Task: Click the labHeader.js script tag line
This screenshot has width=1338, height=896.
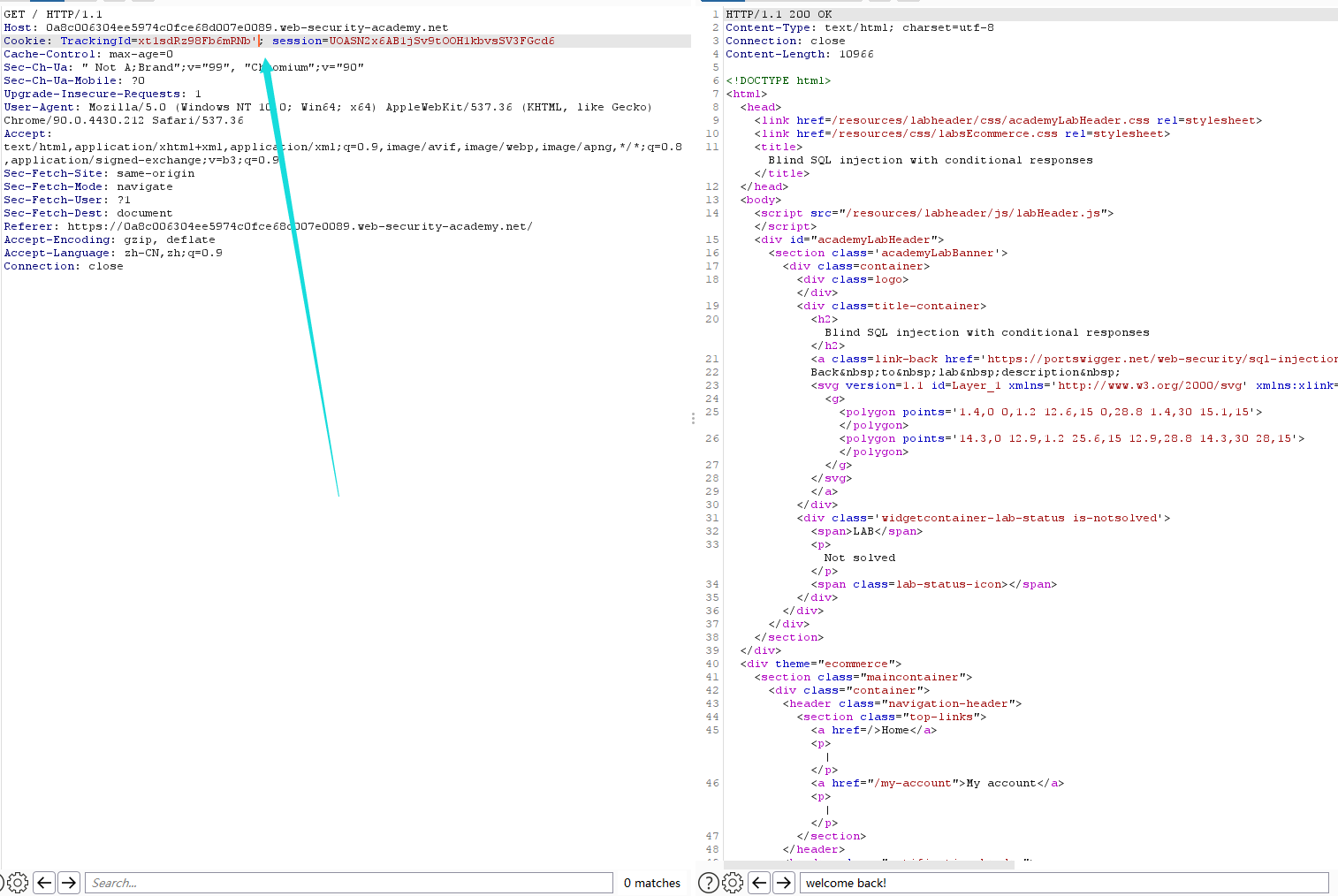Action: (x=934, y=213)
